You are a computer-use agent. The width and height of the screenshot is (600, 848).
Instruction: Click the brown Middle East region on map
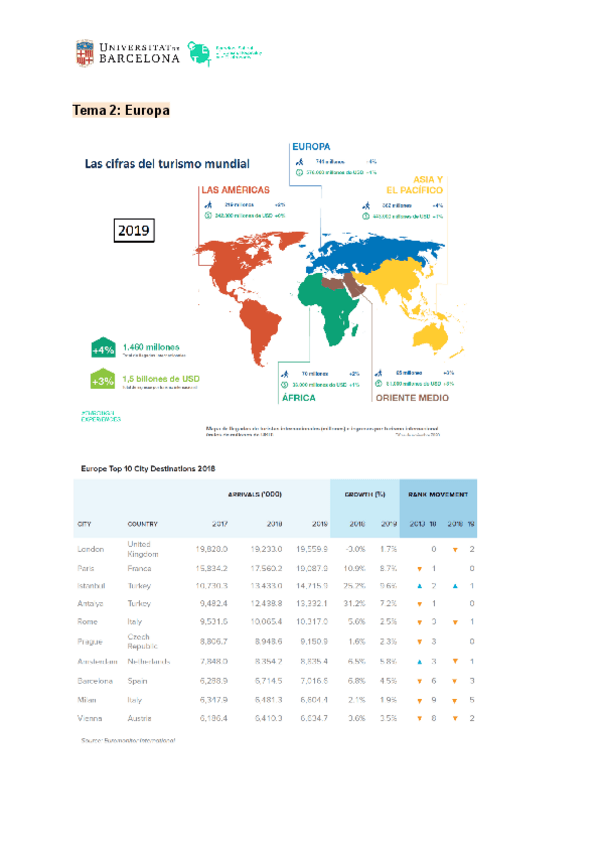(x=345, y=283)
